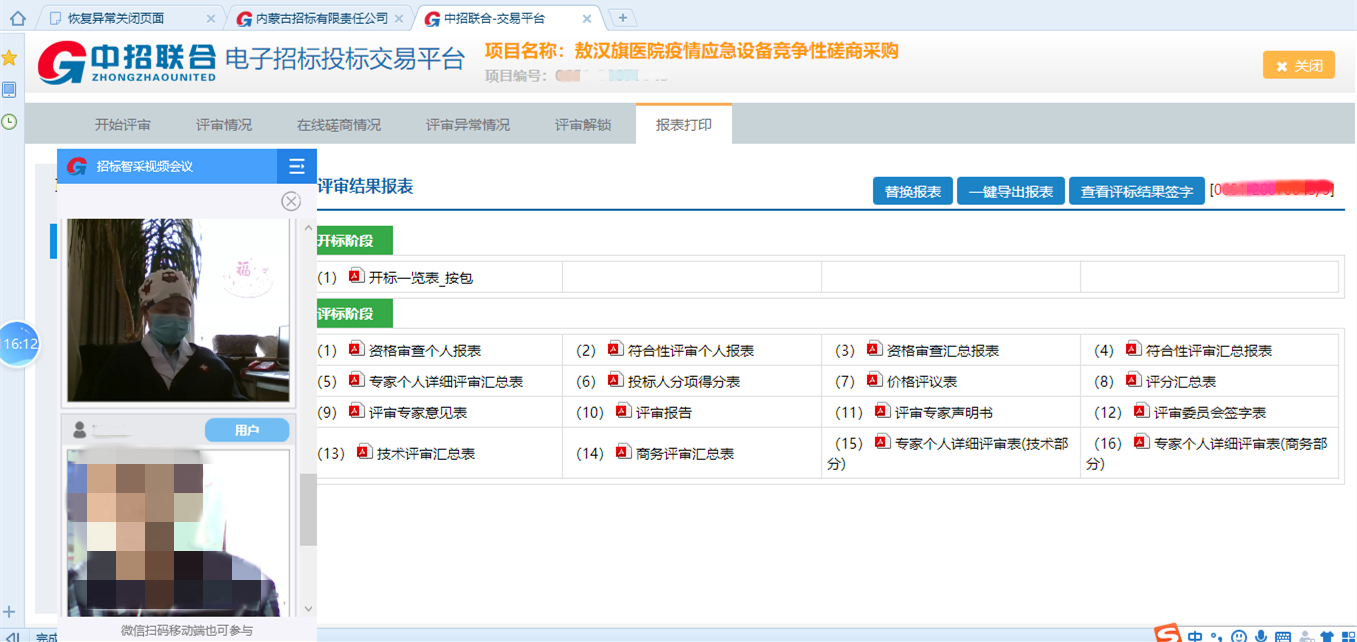Screen dimensions: 1357x642
Task: Switch to 开始评审 tab
Action: click(x=123, y=125)
